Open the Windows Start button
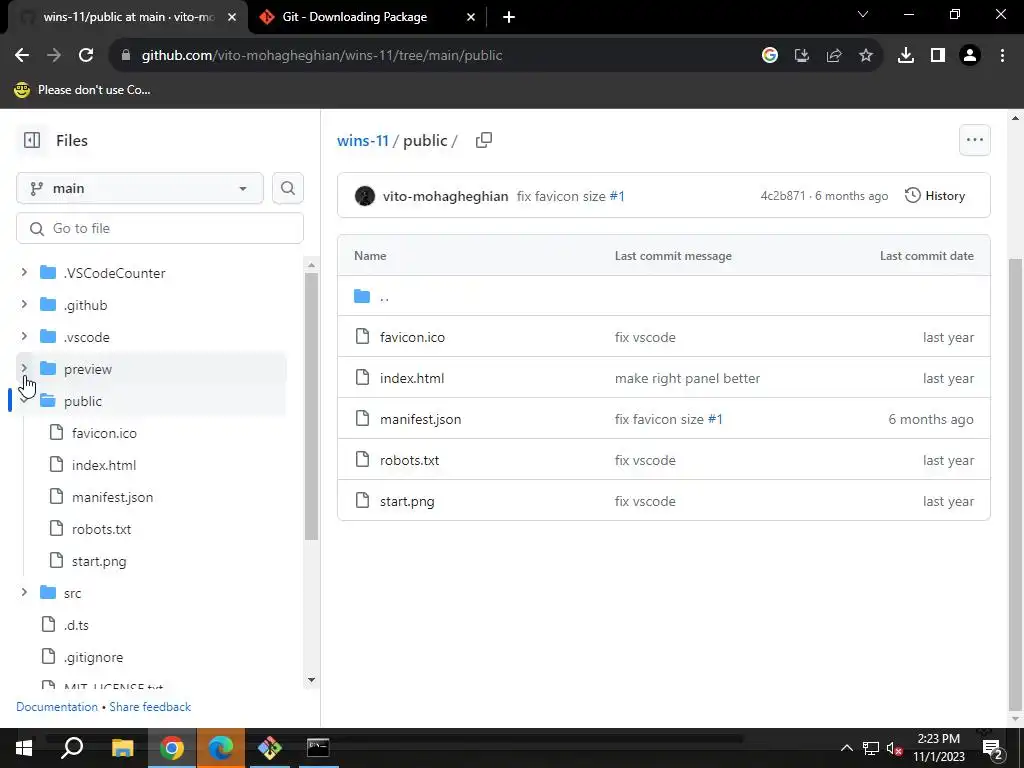 pos(24,748)
